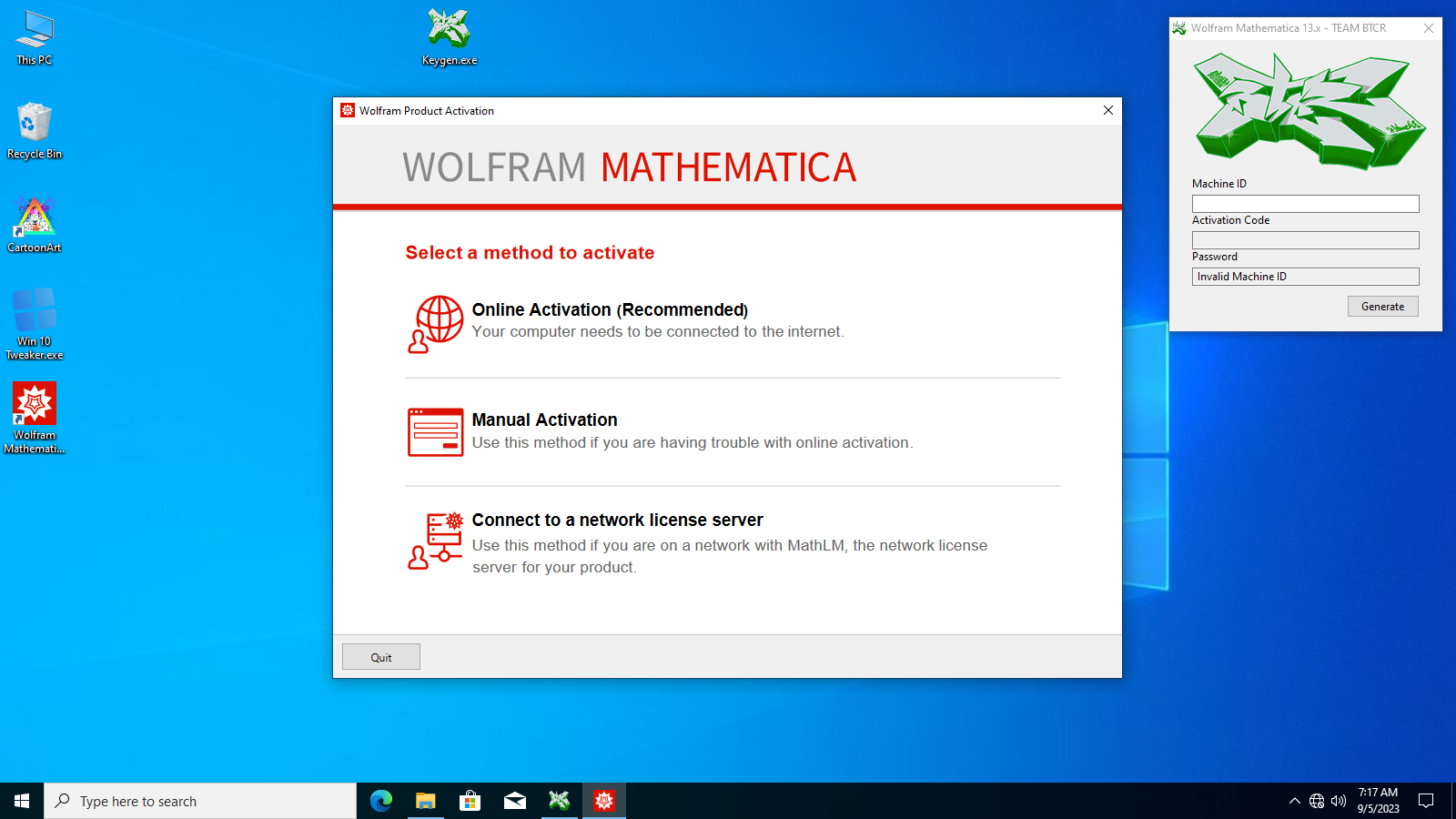
Task: Click the green BTCR graffiti logo
Action: point(1309,111)
